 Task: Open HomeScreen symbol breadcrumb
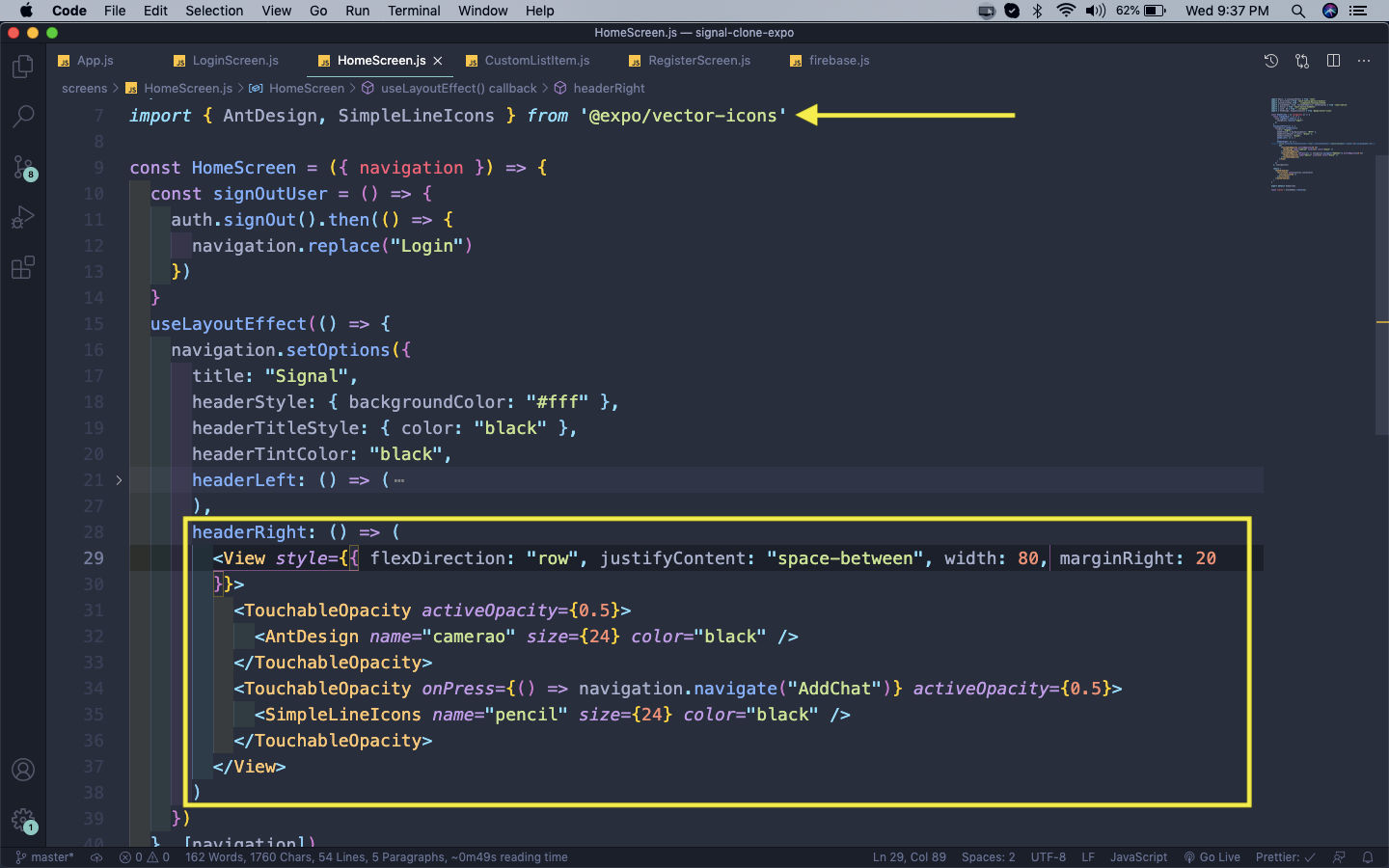pyautogui.click(x=297, y=89)
